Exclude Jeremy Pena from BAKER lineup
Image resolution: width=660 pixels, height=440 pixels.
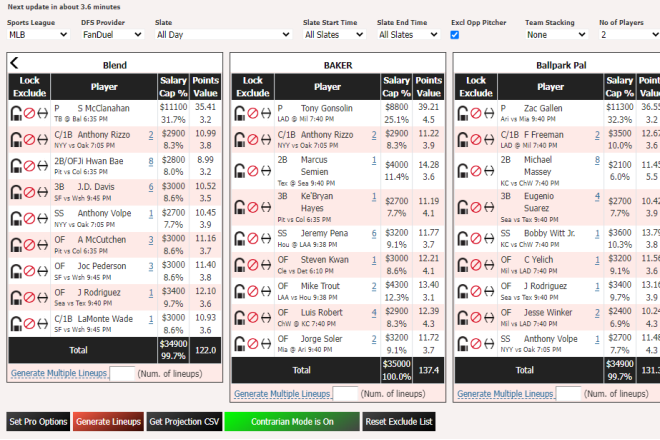click(x=253, y=239)
